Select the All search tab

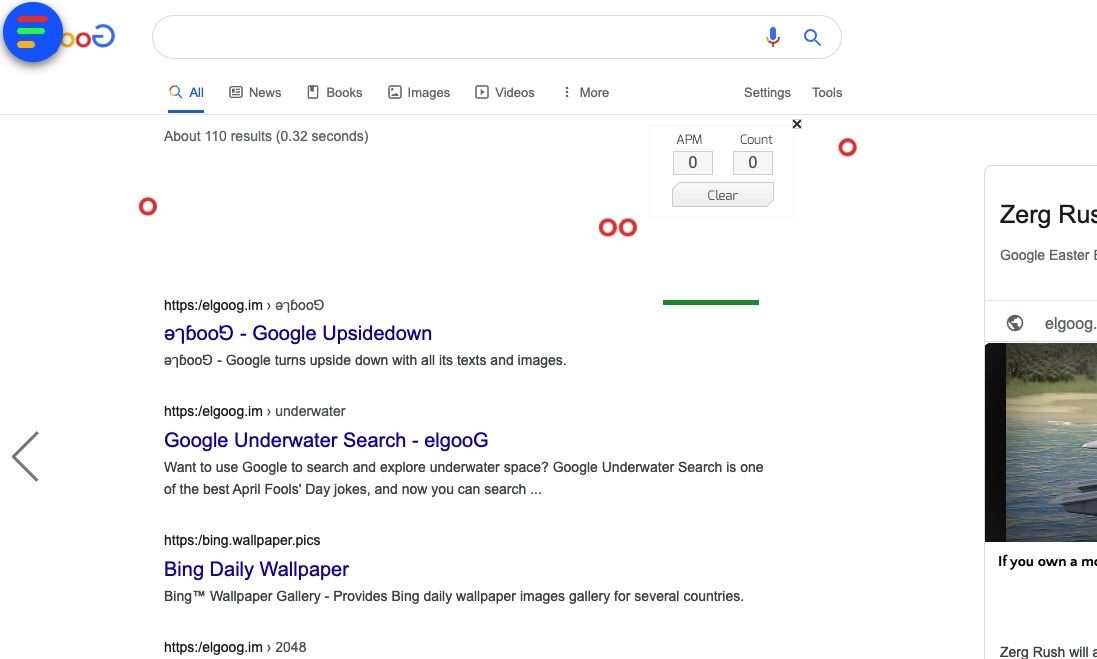click(x=186, y=92)
